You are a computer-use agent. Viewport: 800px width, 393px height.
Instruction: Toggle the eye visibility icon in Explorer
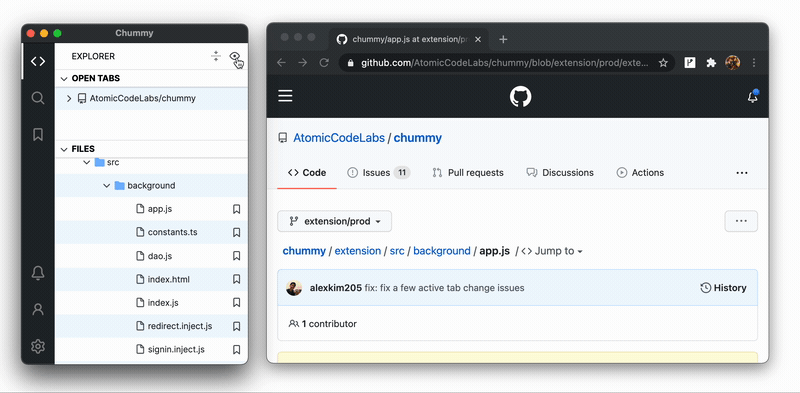coord(234,56)
